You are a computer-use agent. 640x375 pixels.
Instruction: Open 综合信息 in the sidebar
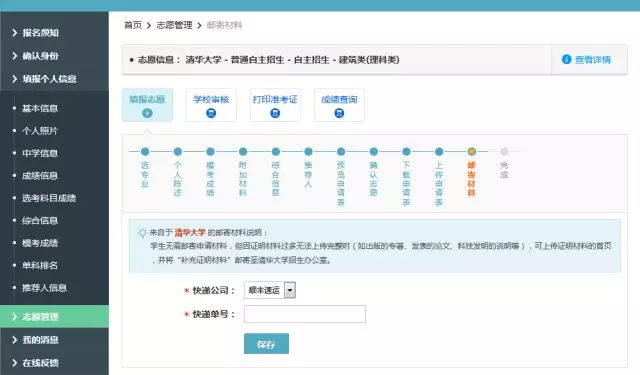tap(40, 221)
